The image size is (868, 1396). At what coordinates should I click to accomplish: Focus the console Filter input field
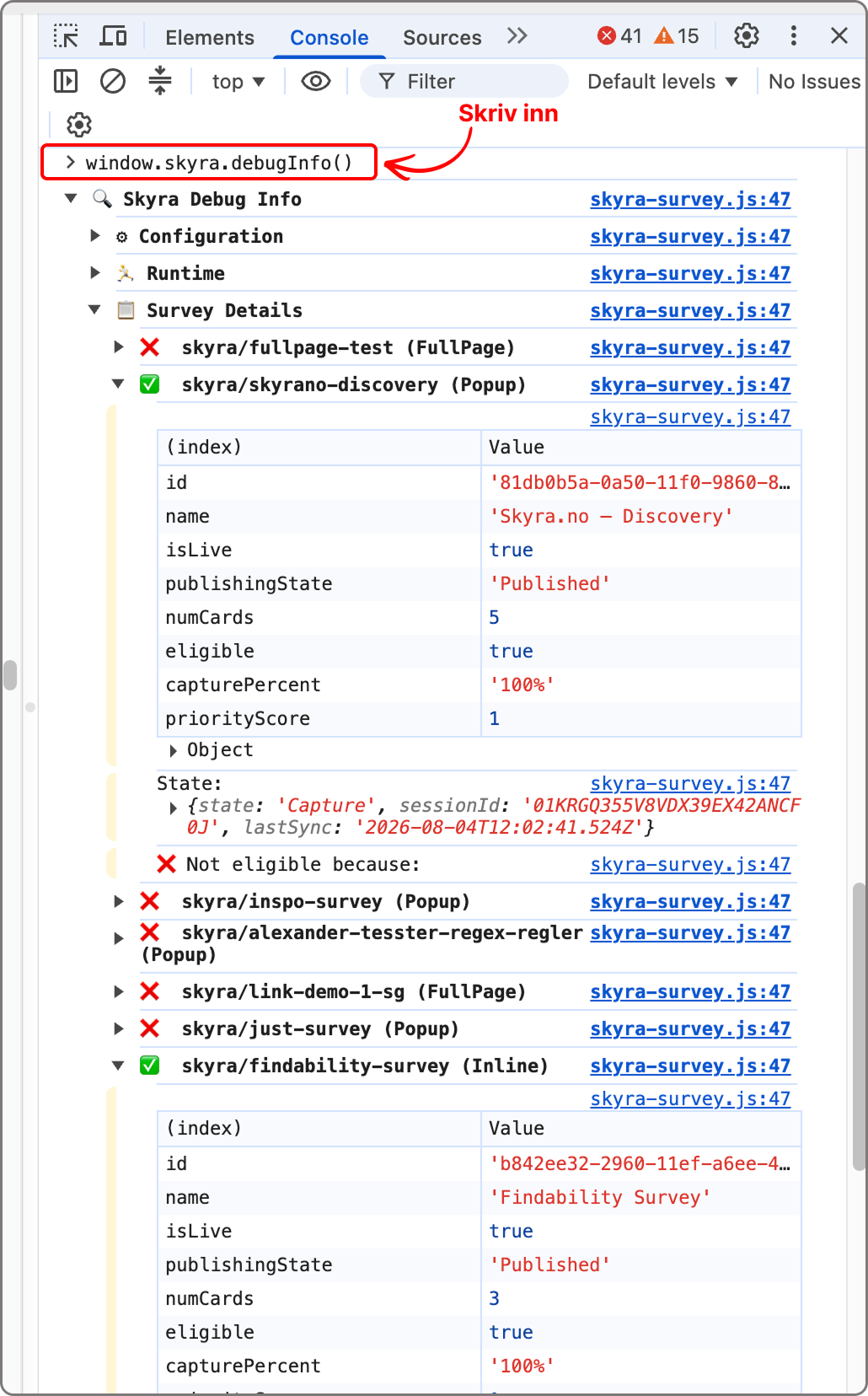point(463,82)
